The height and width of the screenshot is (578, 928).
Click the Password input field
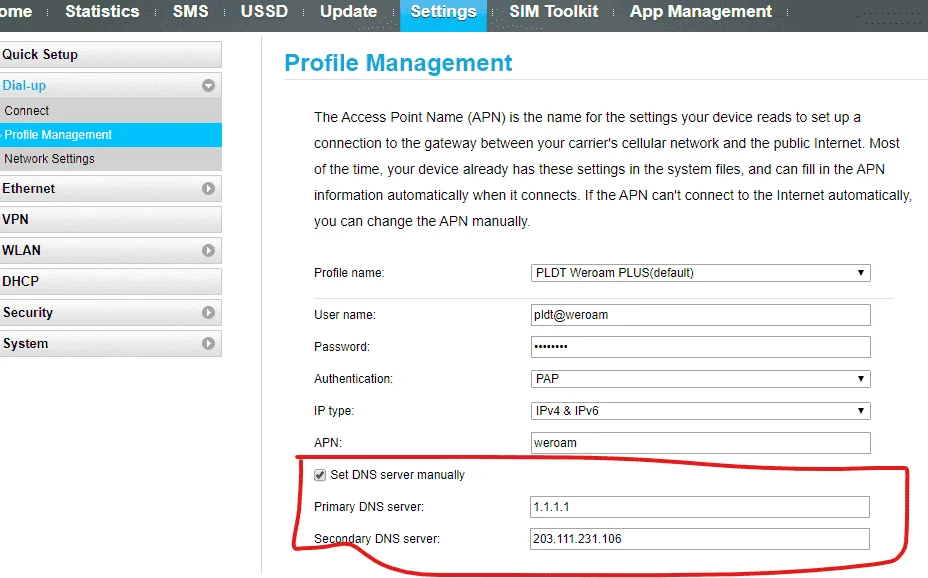click(x=701, y=347)
